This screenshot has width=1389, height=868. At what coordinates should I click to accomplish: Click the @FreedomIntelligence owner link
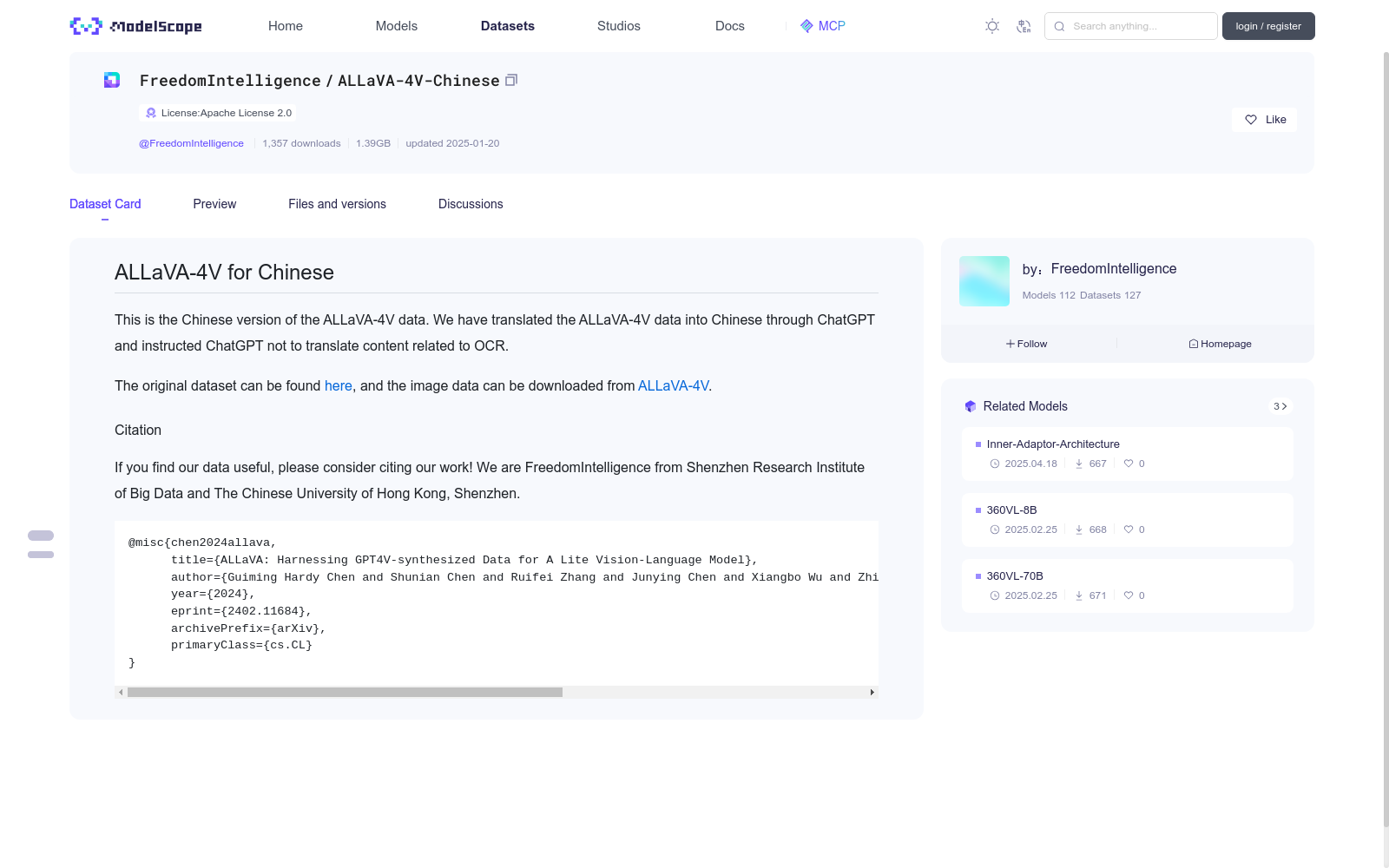(191, 143)
